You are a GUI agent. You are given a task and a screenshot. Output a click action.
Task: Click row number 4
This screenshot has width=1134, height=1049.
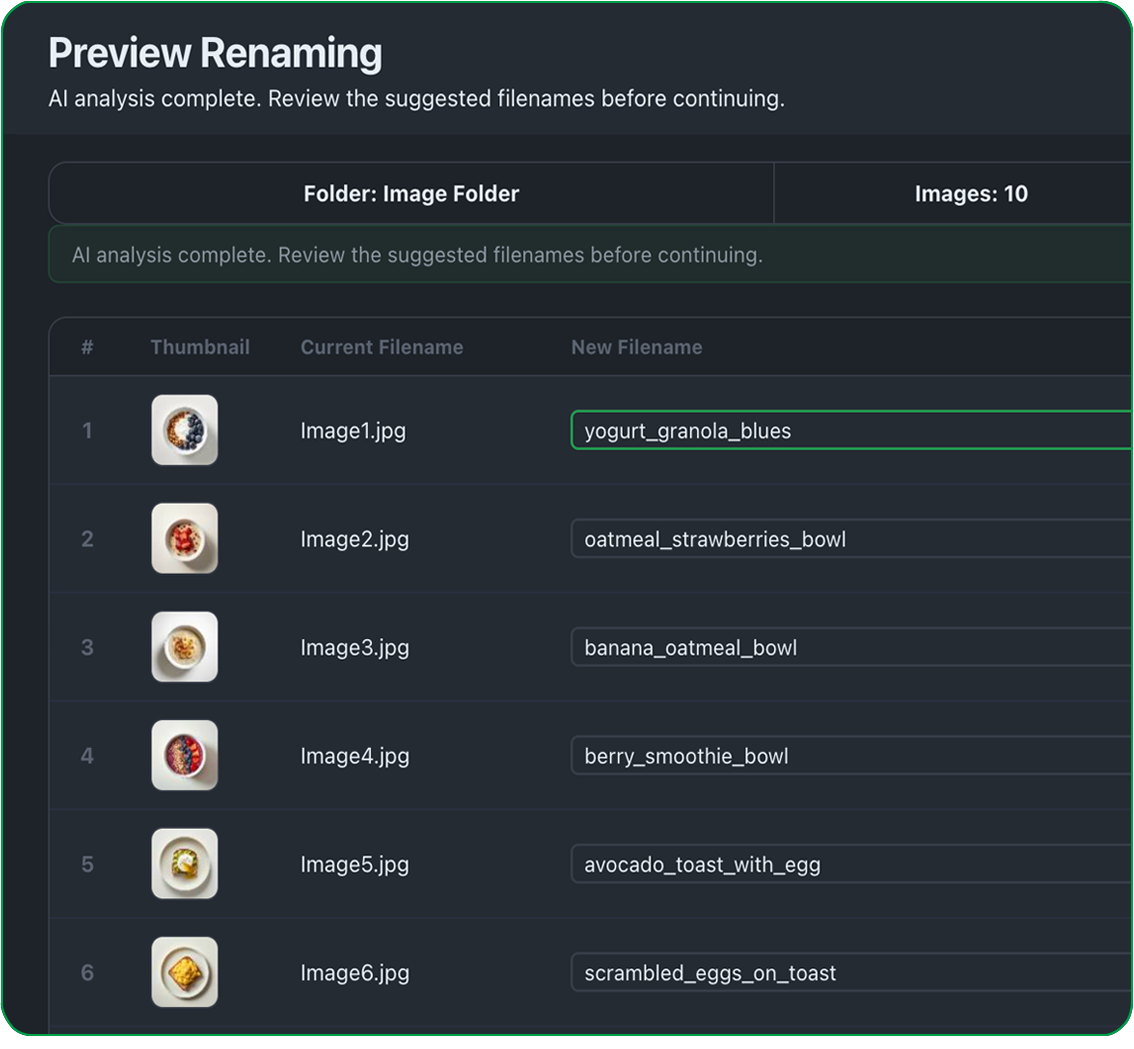(87, 756)
